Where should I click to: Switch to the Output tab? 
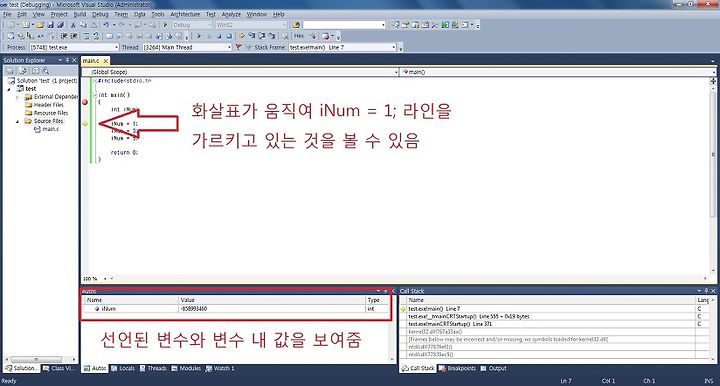pos(494,368)
